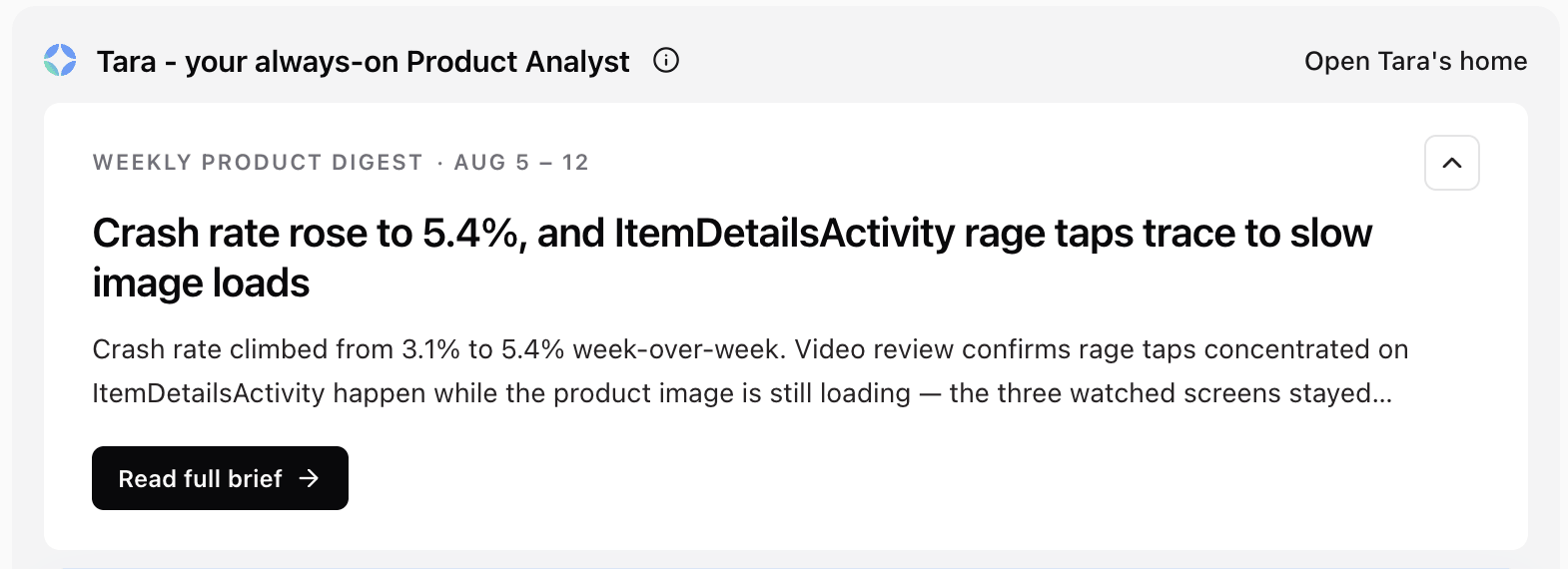Click the AUG 5 – 12 date range
This screenshot has width=1568, height=569.
pos(521,163)
